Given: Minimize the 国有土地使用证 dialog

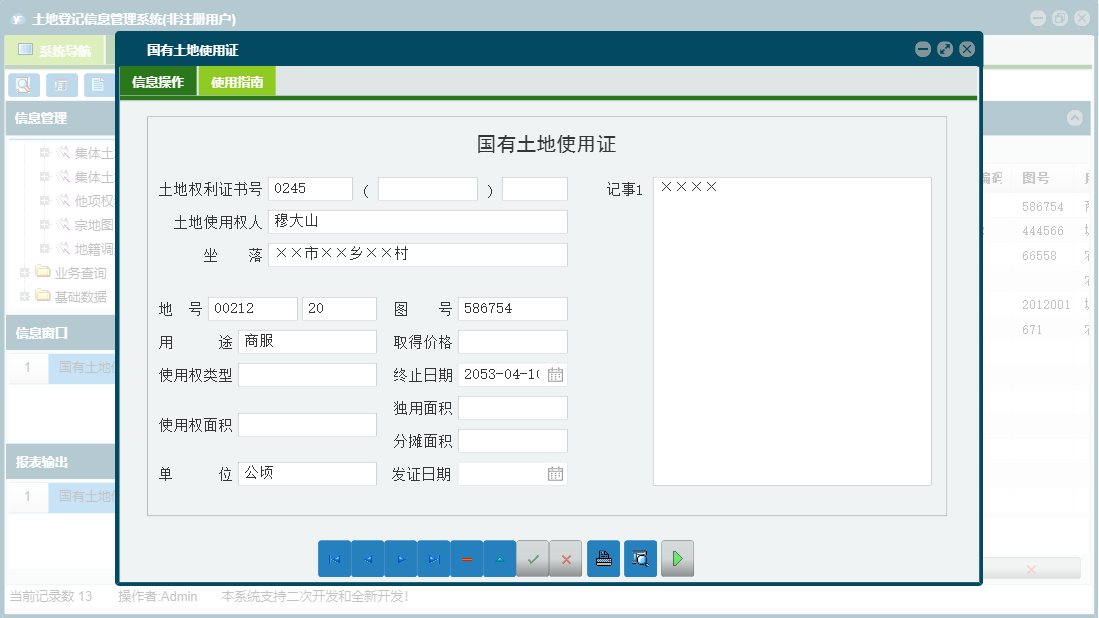Looking at the screenshot, I should [923, 49].
